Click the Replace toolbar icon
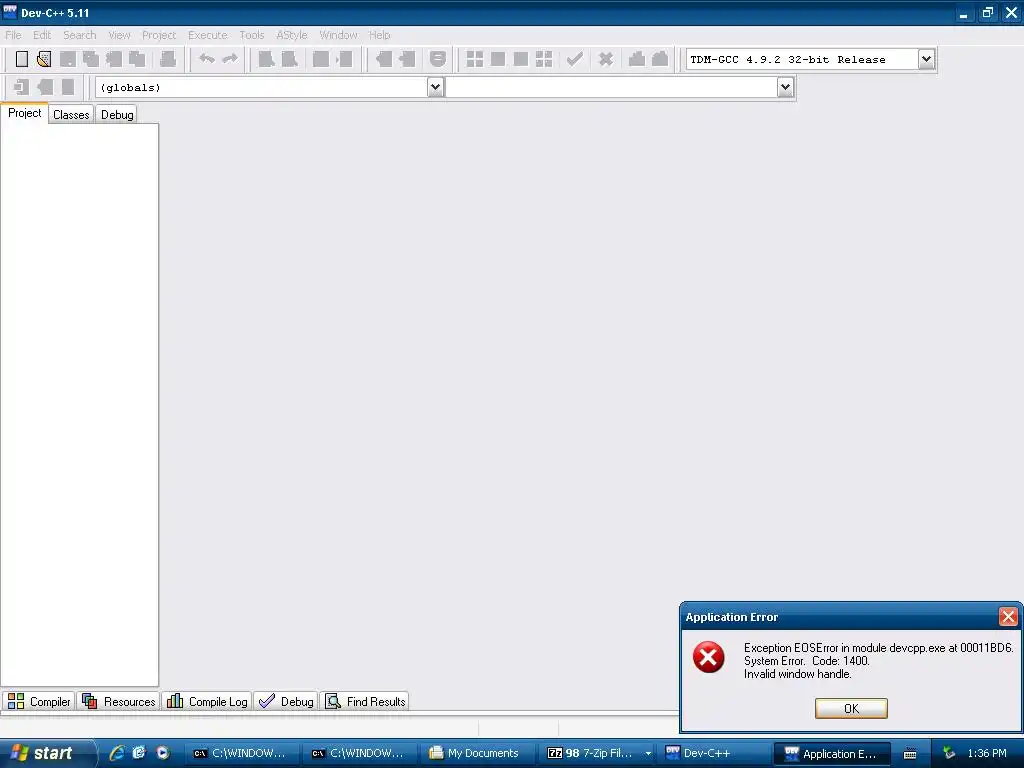Screen dimensions: 1024x768 [x=289, y=59]
